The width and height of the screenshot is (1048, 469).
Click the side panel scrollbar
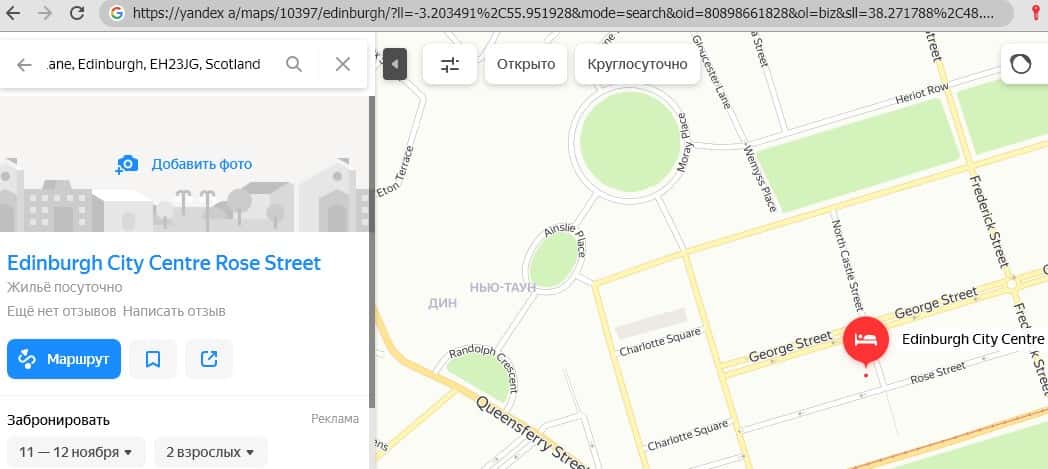[372, 251]
